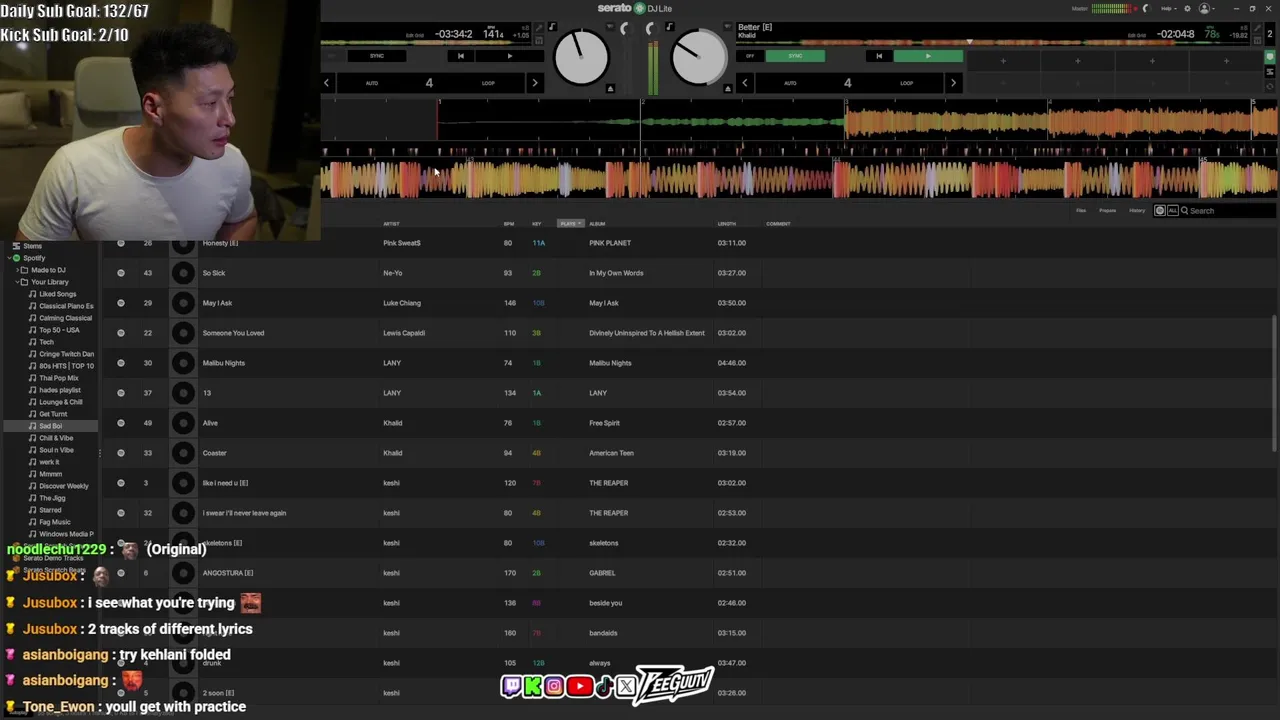Toggle SYNC on the left deck
This screenshot has height=720, width=1280.
(377, 56)
